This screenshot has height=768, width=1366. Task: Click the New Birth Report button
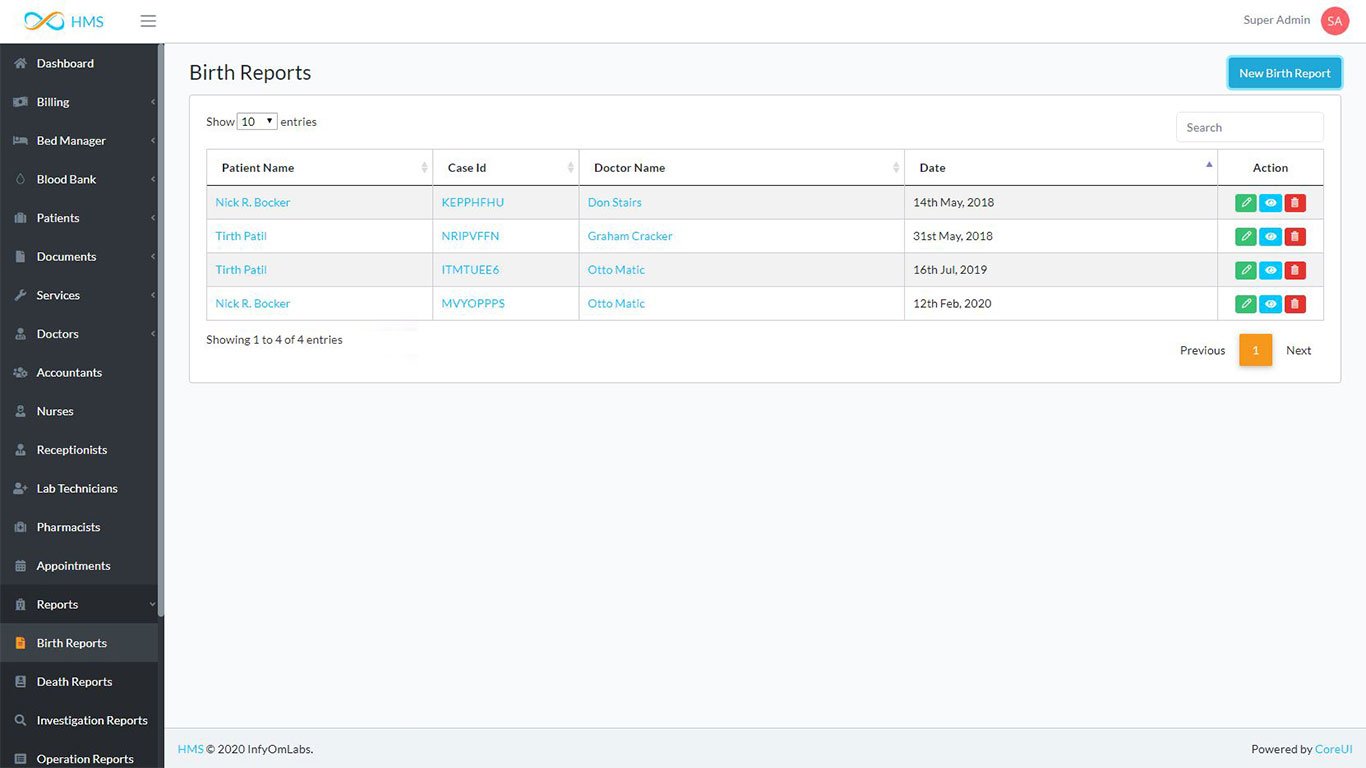click(1284, 73)
